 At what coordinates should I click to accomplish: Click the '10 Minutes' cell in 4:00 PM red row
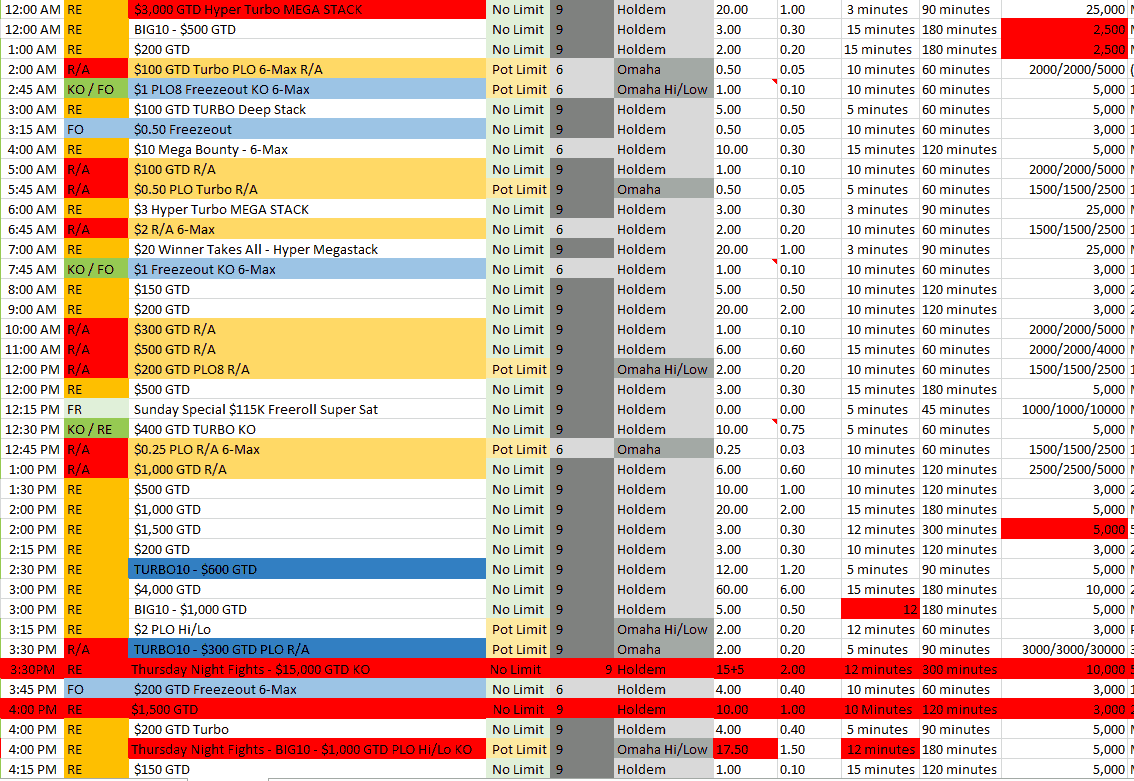[880, 709]
